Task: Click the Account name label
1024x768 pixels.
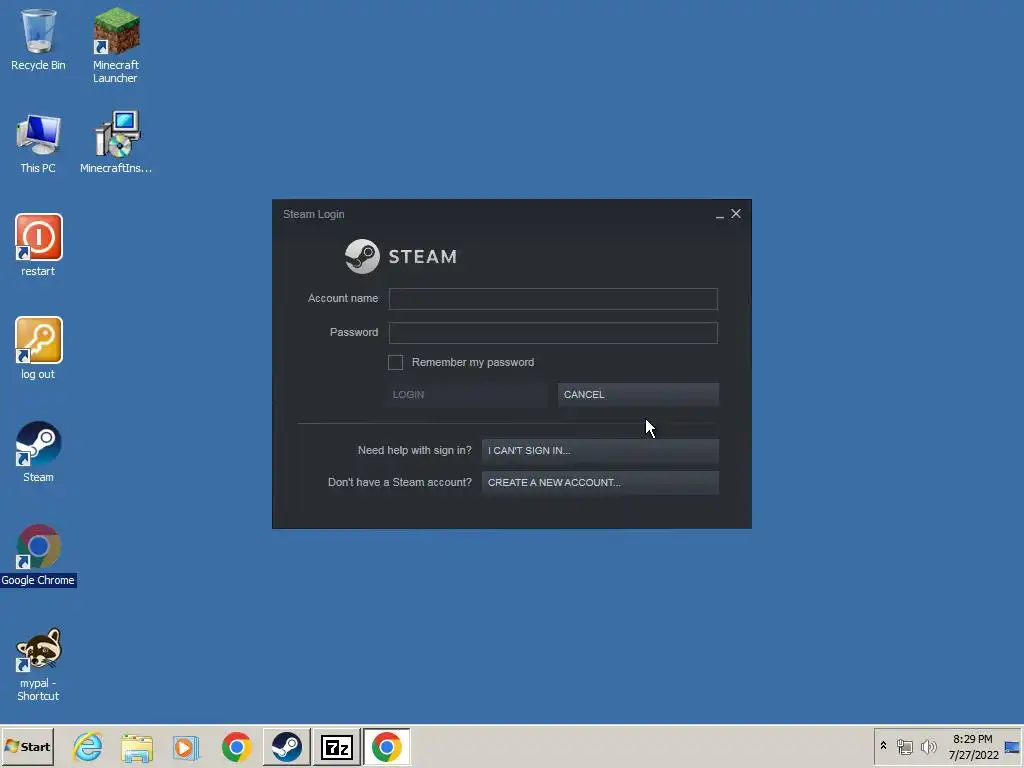Action: click(x=343, y=298)
